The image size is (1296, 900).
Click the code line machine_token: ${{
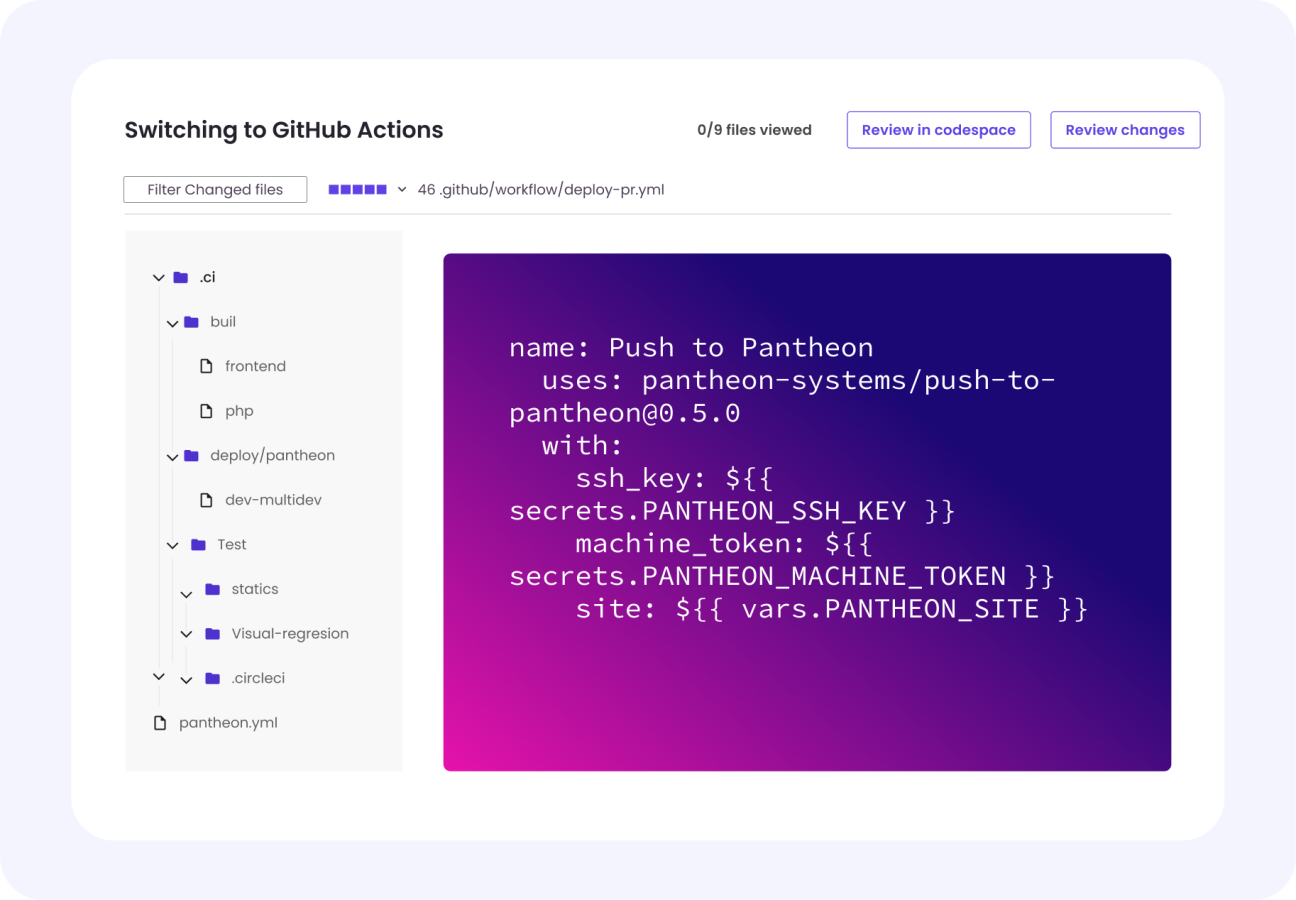click(724, 544)
